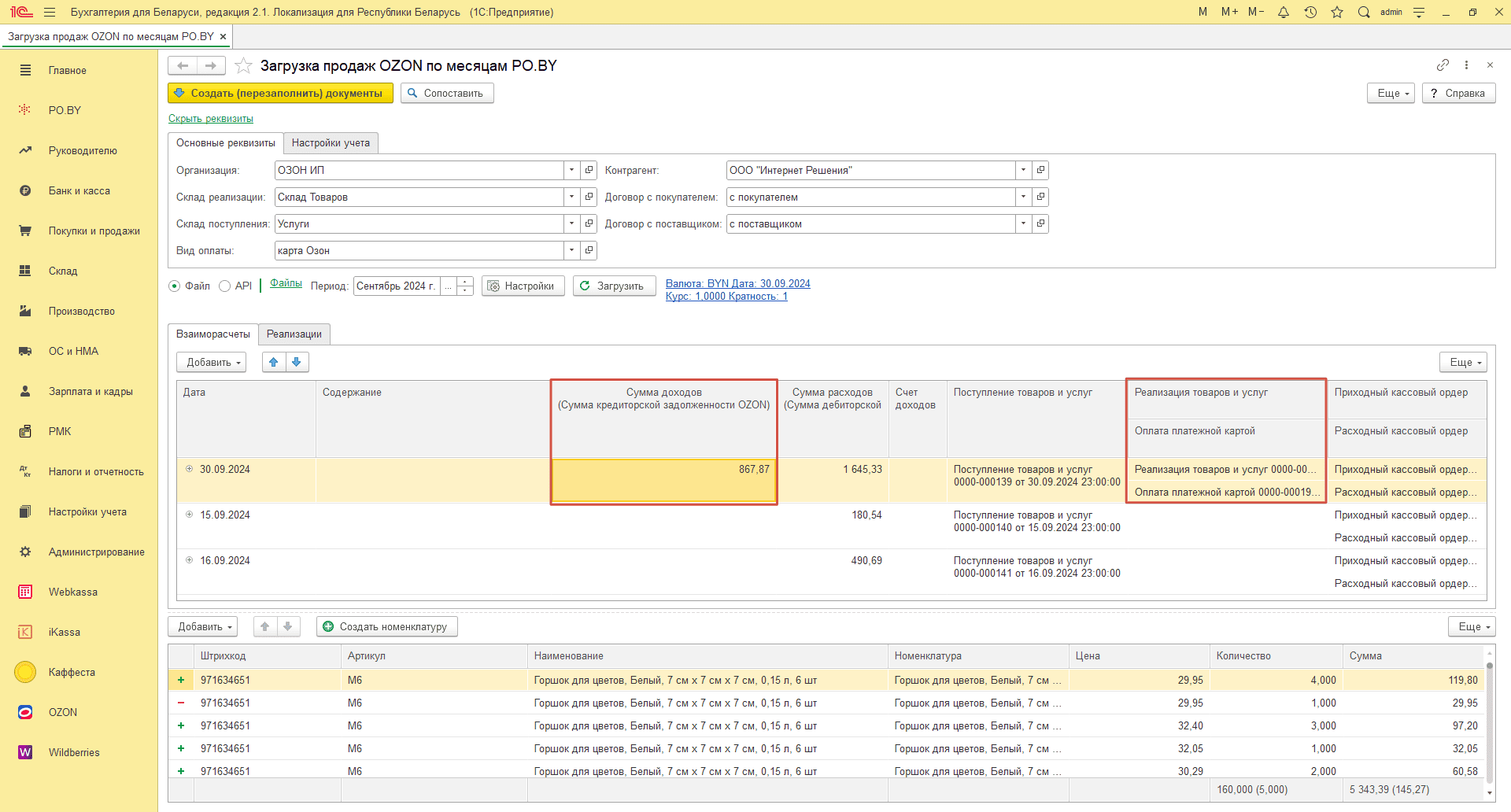Expand the 30.09.2024 row
This screenshot has height=812, width=1511.
[x=189, y=469]
